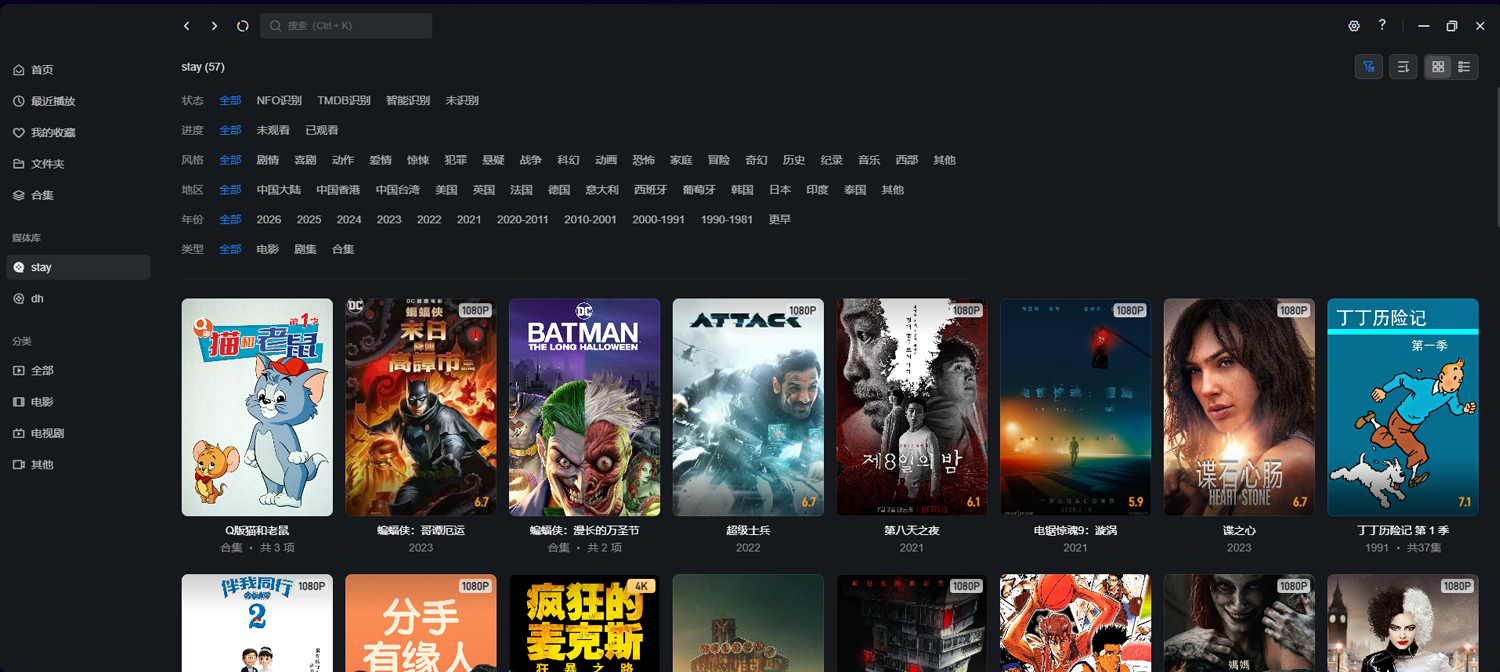
Task: Filter year by 2020-2011
Action: [523, 219]
